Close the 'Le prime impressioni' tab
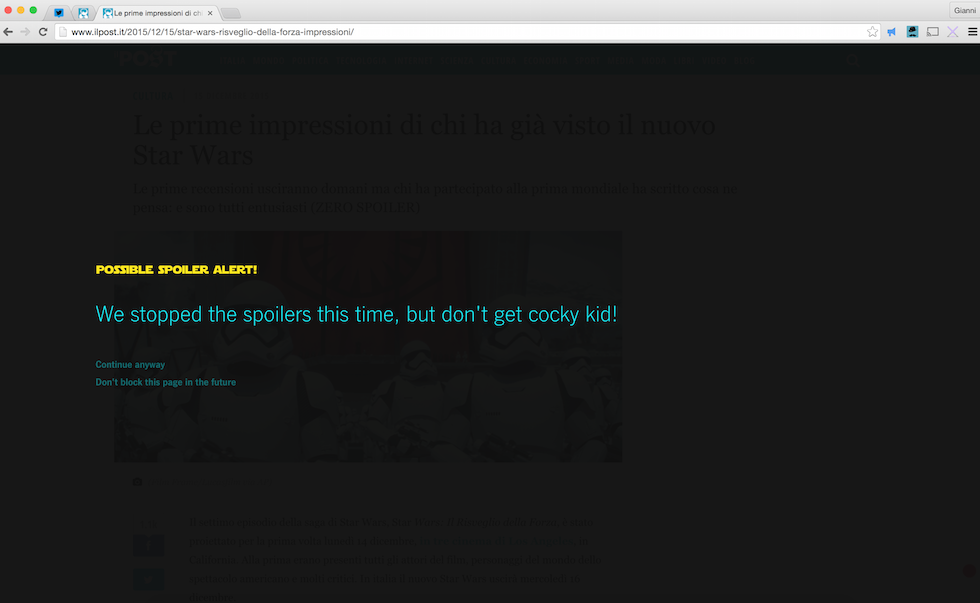This screenshot has width=980, height=603. (209, 13)
